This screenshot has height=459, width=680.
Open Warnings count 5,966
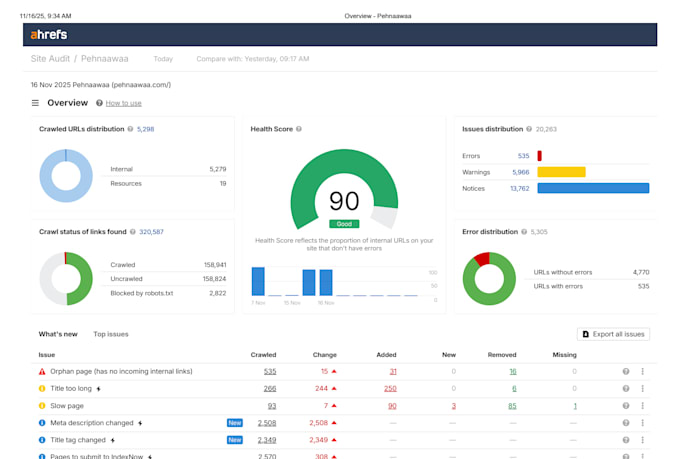[521, 172]
